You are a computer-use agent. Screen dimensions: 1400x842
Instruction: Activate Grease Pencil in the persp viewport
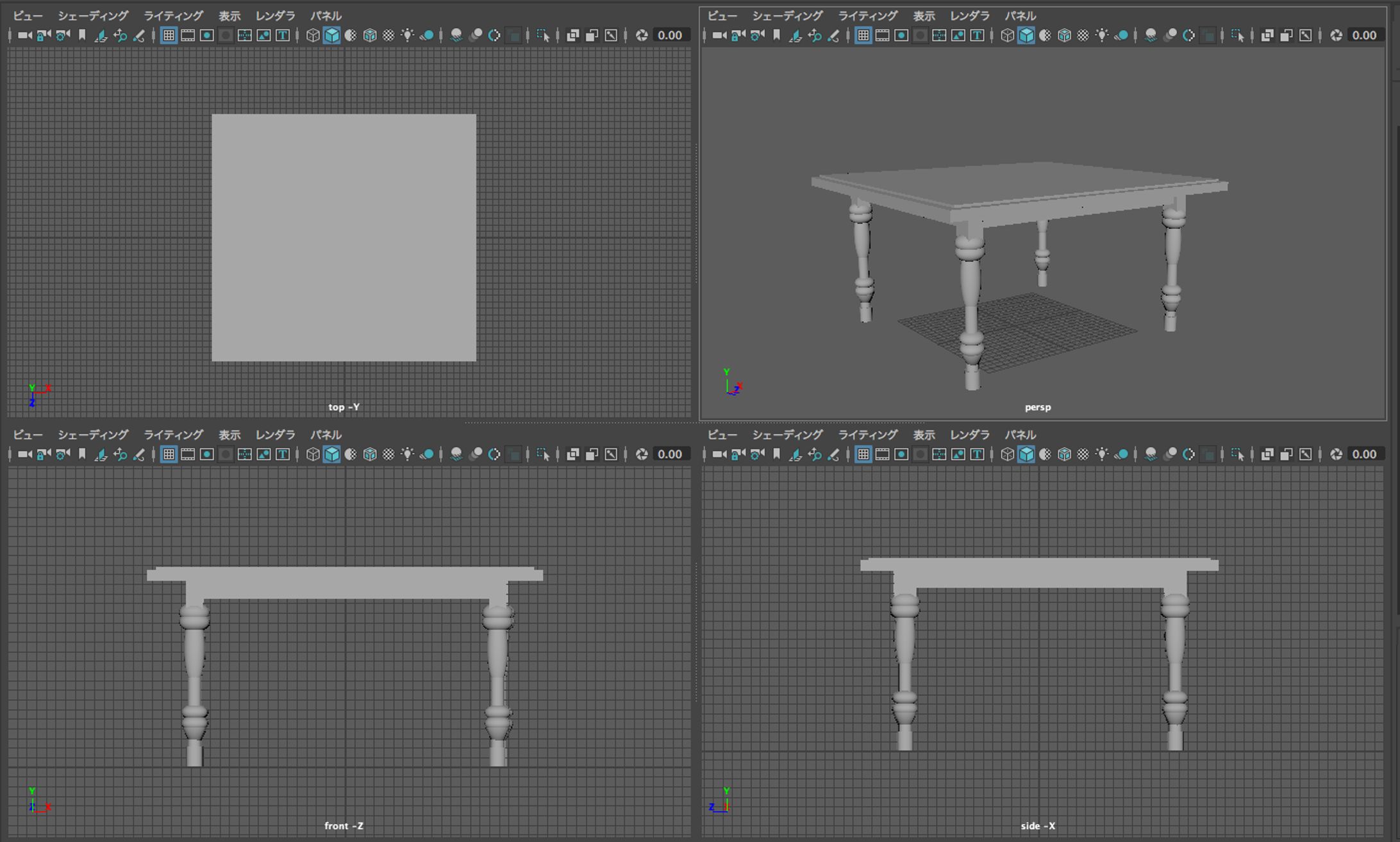[835, 37]
